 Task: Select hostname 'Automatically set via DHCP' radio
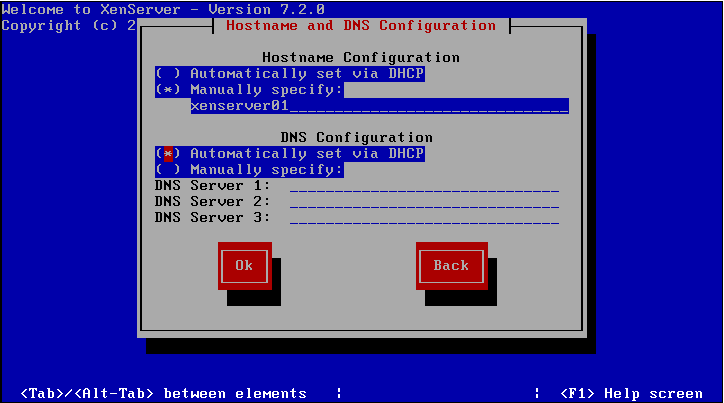[290, 74]
